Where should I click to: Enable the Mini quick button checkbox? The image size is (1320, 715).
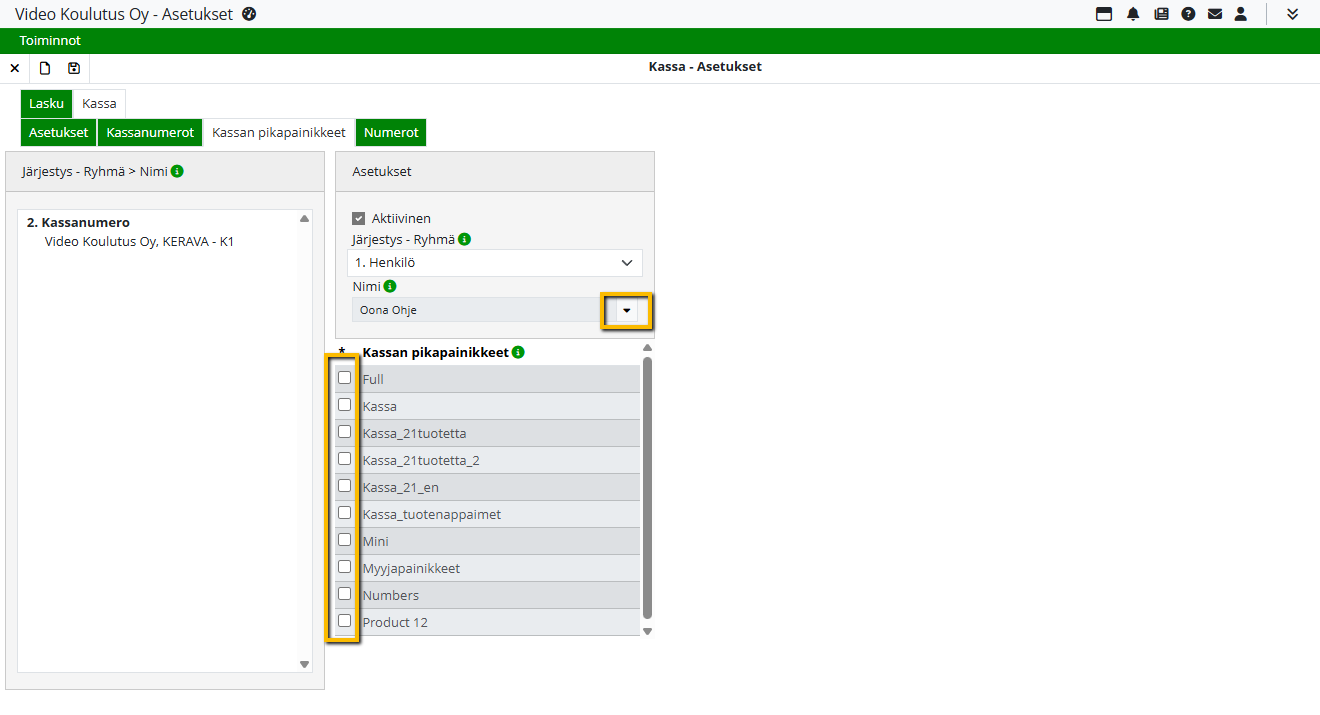(x=344, y=540)
